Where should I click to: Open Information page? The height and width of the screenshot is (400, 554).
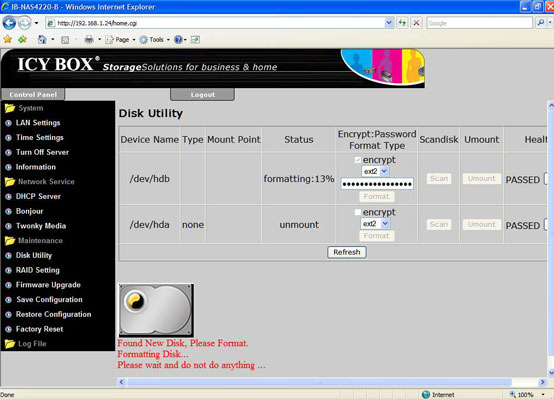[36, 167]
